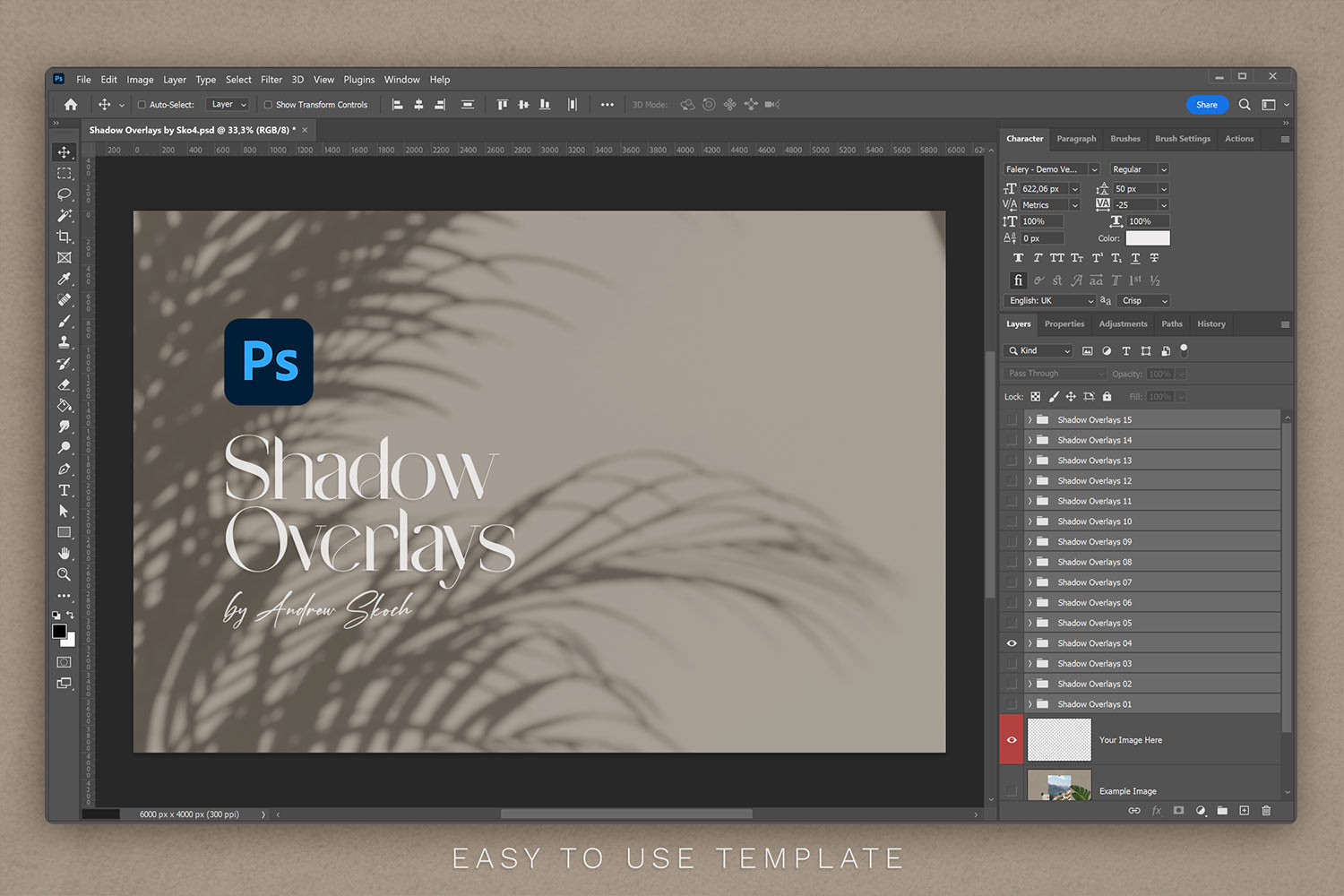Click the Share button

click(1207, 104)
